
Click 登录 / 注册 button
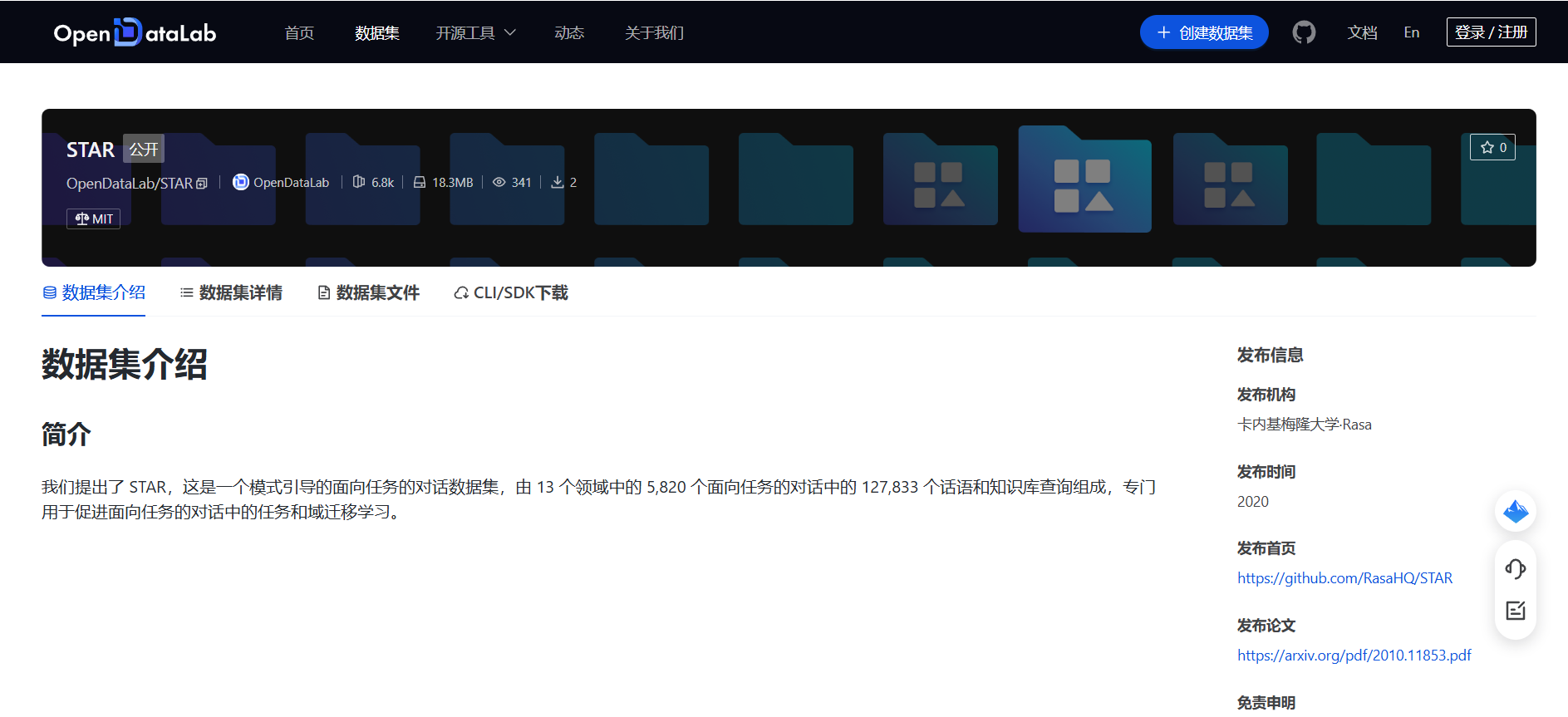click(x=1491, y=32)
